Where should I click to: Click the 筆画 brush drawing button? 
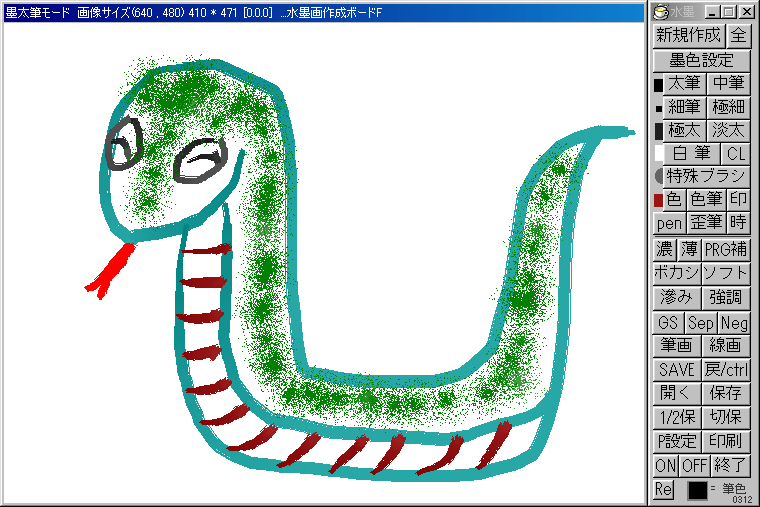676,346
